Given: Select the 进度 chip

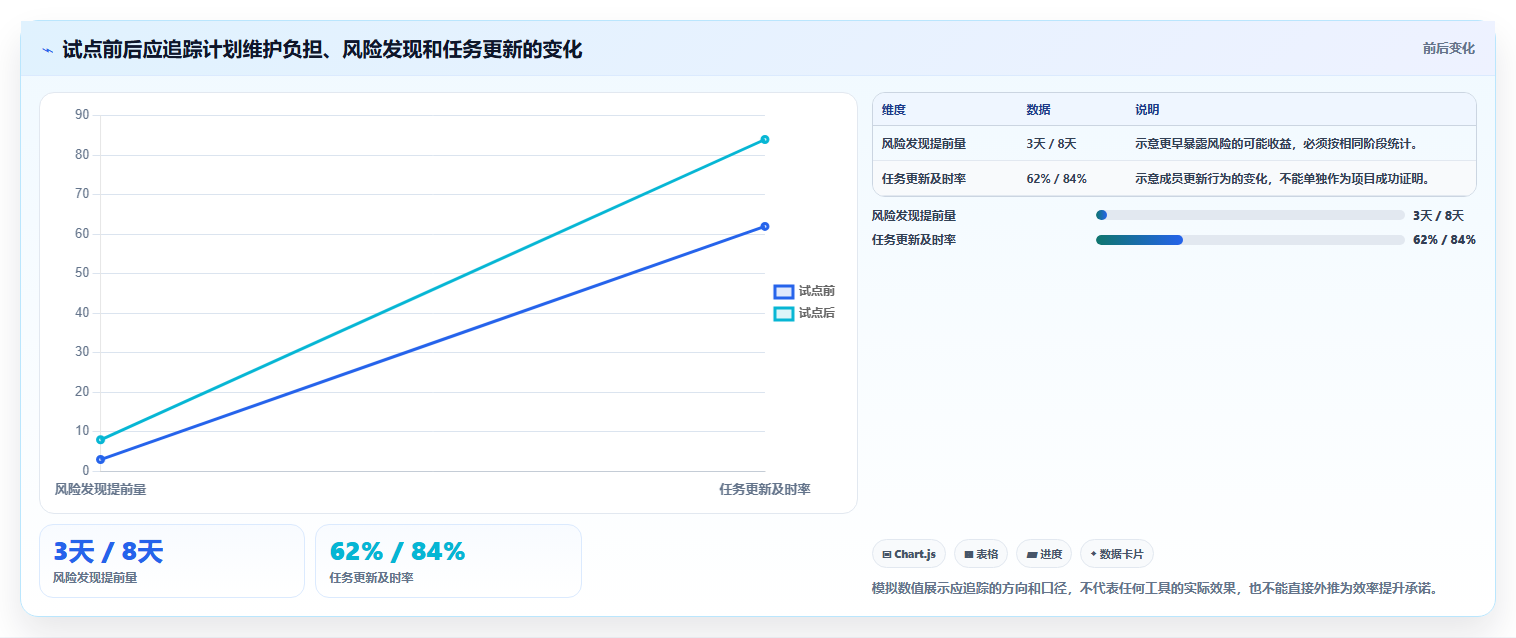Looking at the screenshot, I should (1043, 554).
